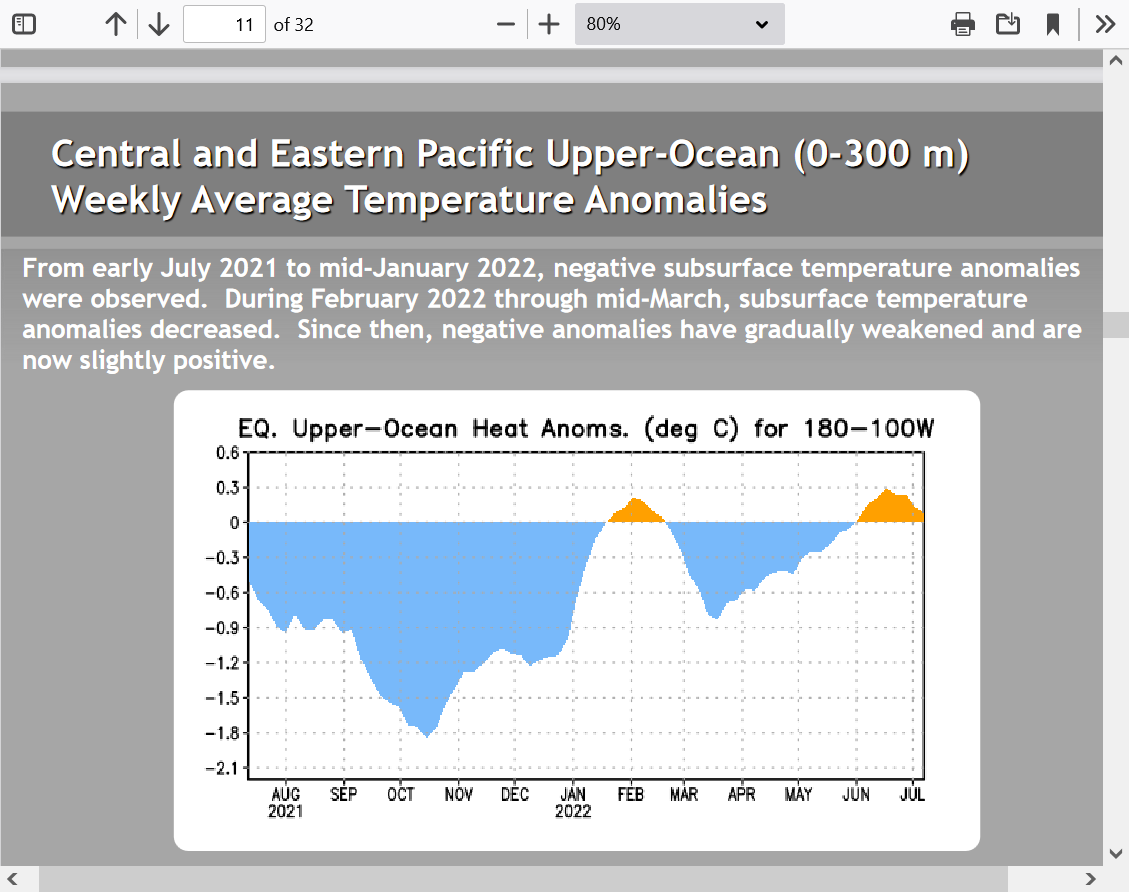Viewport: 1129px width, 892px height.
Task: Open the 80% zoom level dropdown
Action: (679, 24)
